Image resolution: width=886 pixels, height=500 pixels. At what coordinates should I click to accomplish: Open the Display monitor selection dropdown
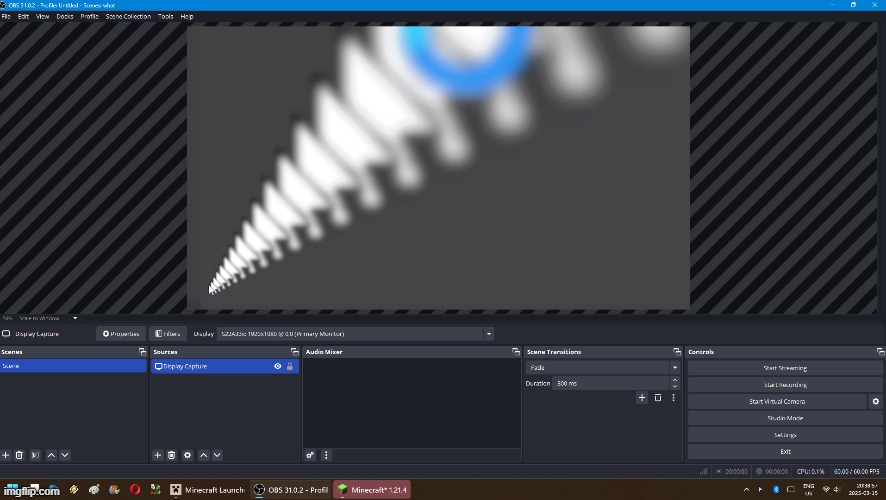click(x=489, y=334)
